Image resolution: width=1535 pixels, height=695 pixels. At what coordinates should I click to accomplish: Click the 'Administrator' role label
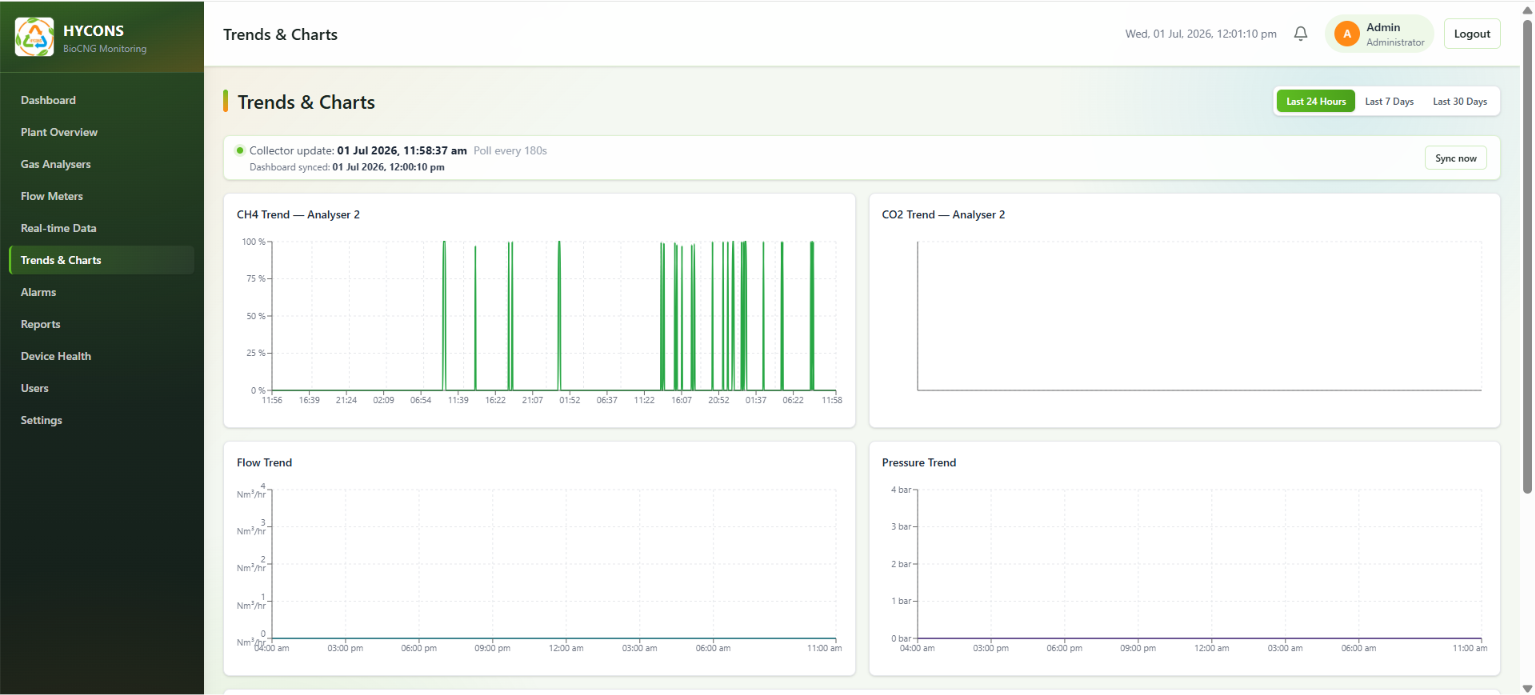point(1395,43)
